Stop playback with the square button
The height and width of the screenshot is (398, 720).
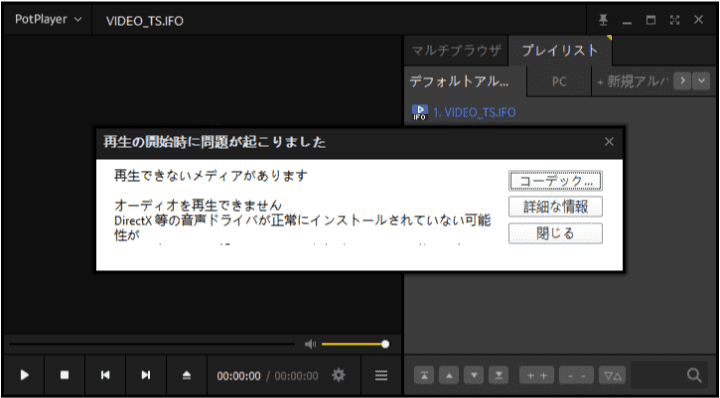(x=65, y=375)
